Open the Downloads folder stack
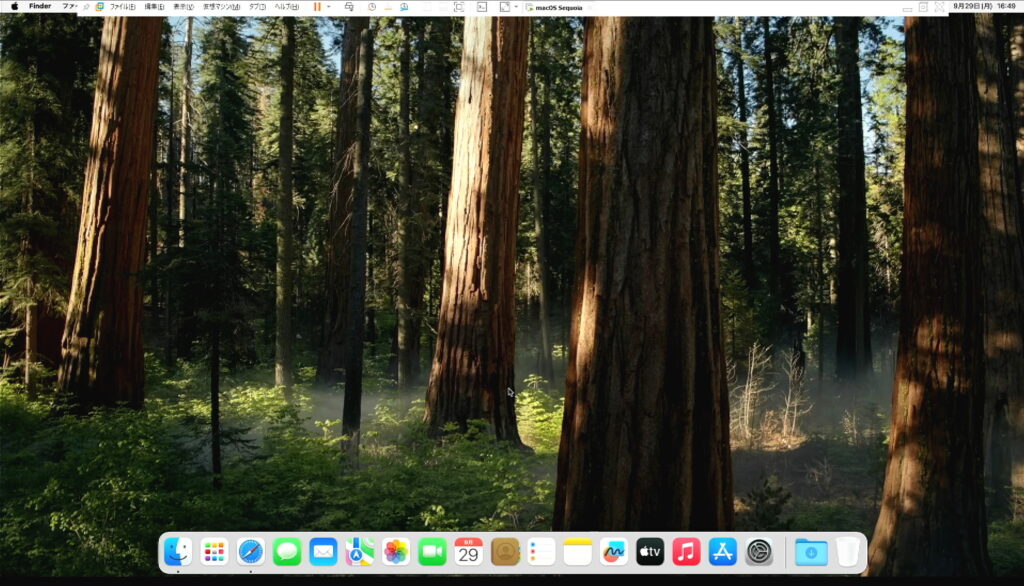 [x=810, y=551]
